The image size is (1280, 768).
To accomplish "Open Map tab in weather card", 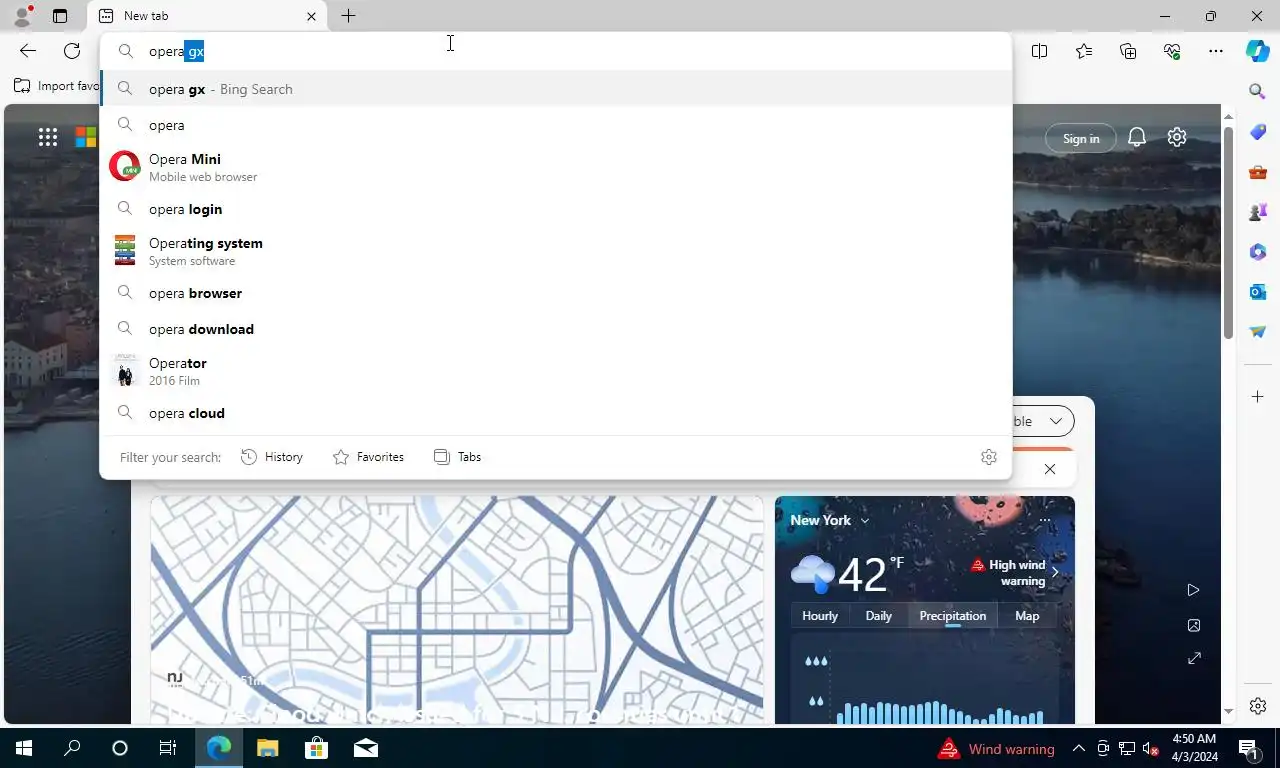I will tap(1027, 616).
